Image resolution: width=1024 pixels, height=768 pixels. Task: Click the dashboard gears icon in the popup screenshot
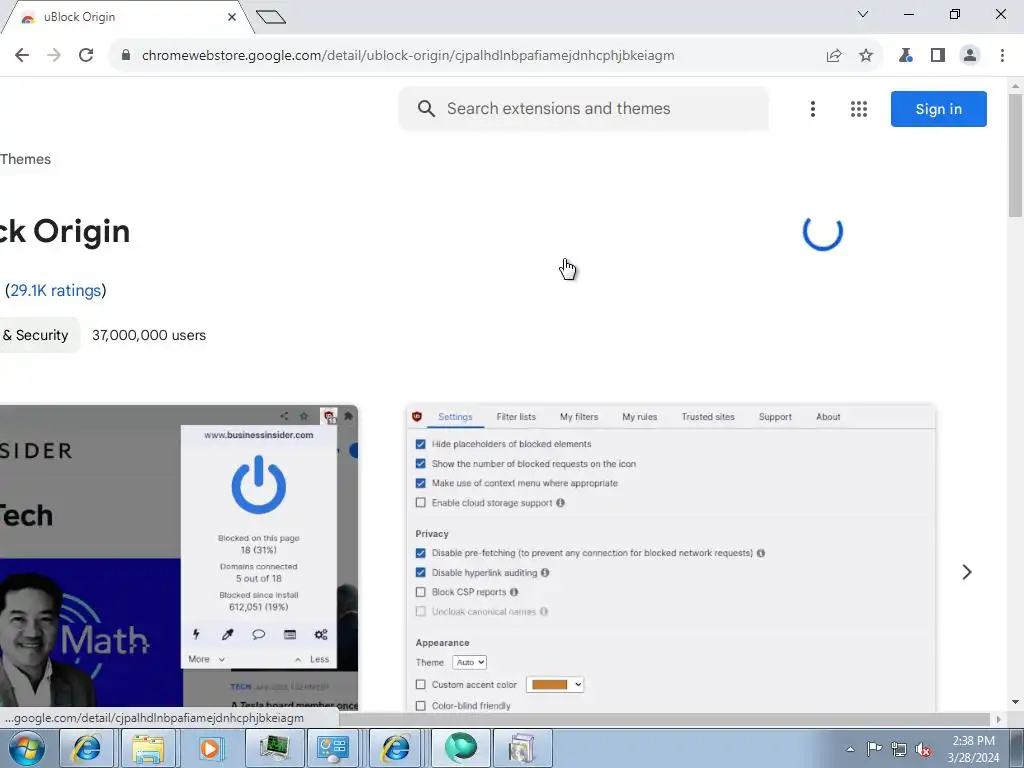(x=321, y=634)
